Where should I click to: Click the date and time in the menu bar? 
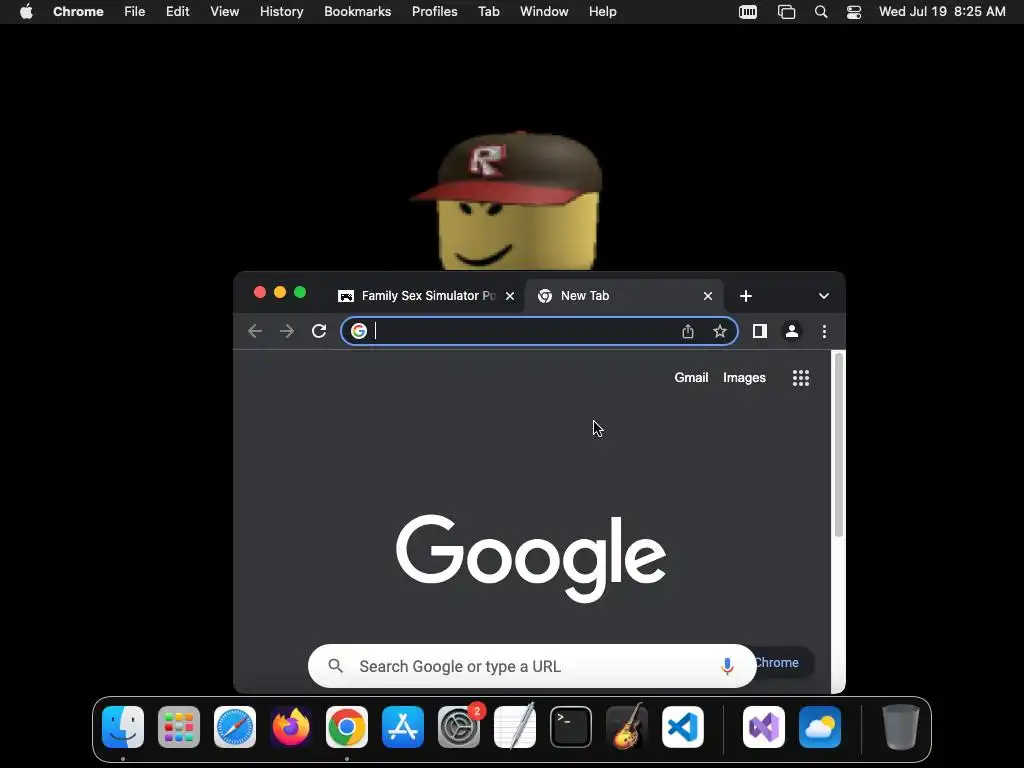[942, 12]
